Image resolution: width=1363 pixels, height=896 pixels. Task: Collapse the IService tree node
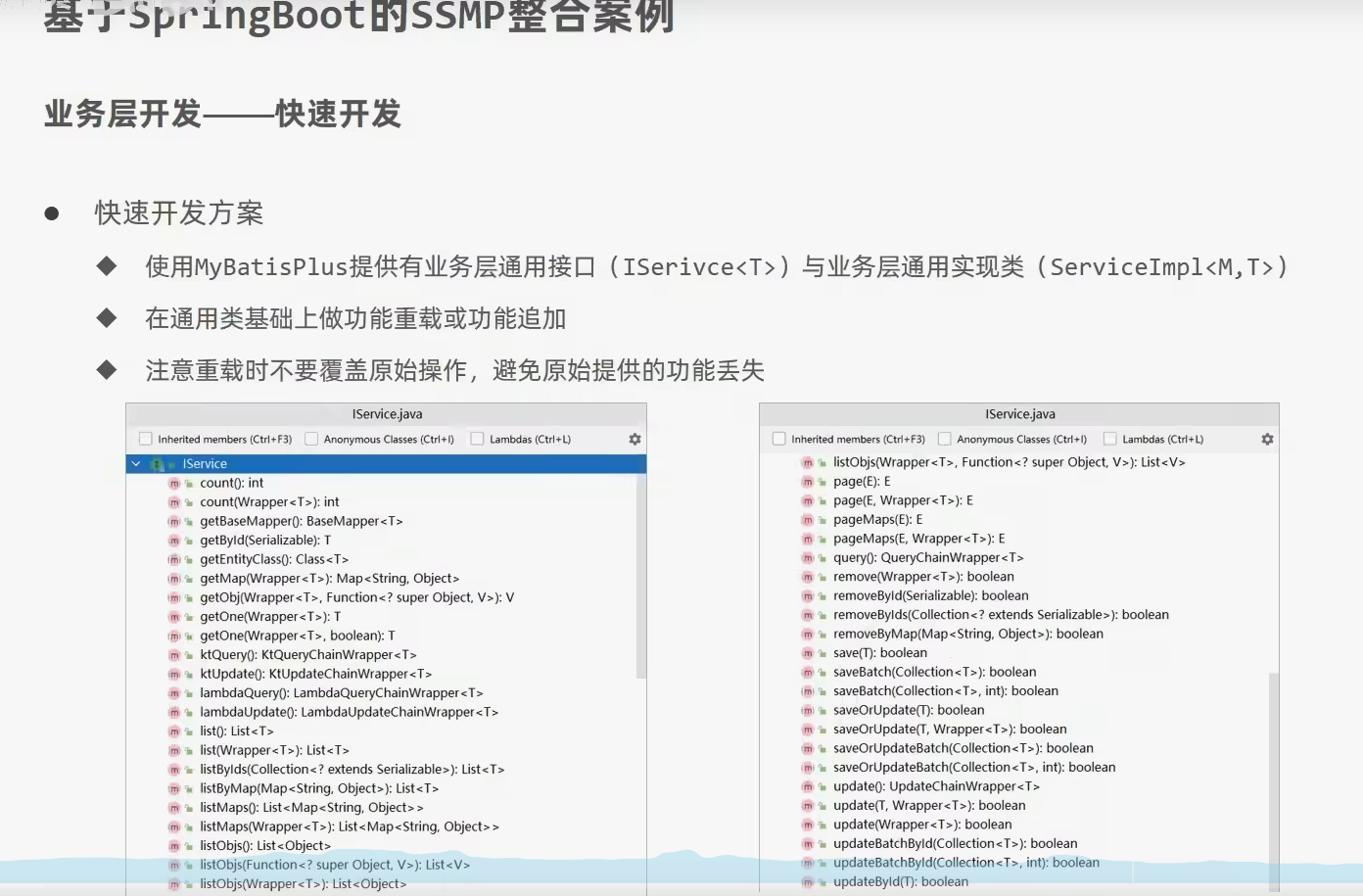(136, 464)
